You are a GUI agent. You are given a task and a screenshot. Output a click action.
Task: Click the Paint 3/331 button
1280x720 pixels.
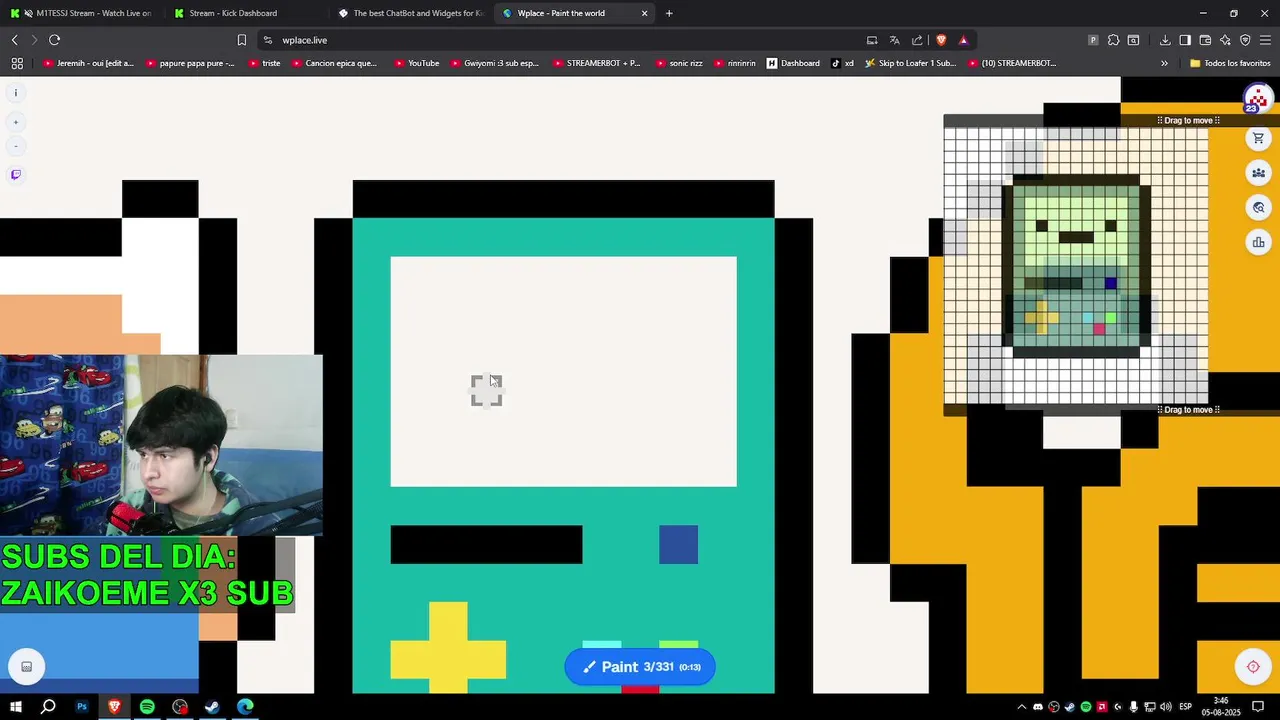click(x=640, y=667)
